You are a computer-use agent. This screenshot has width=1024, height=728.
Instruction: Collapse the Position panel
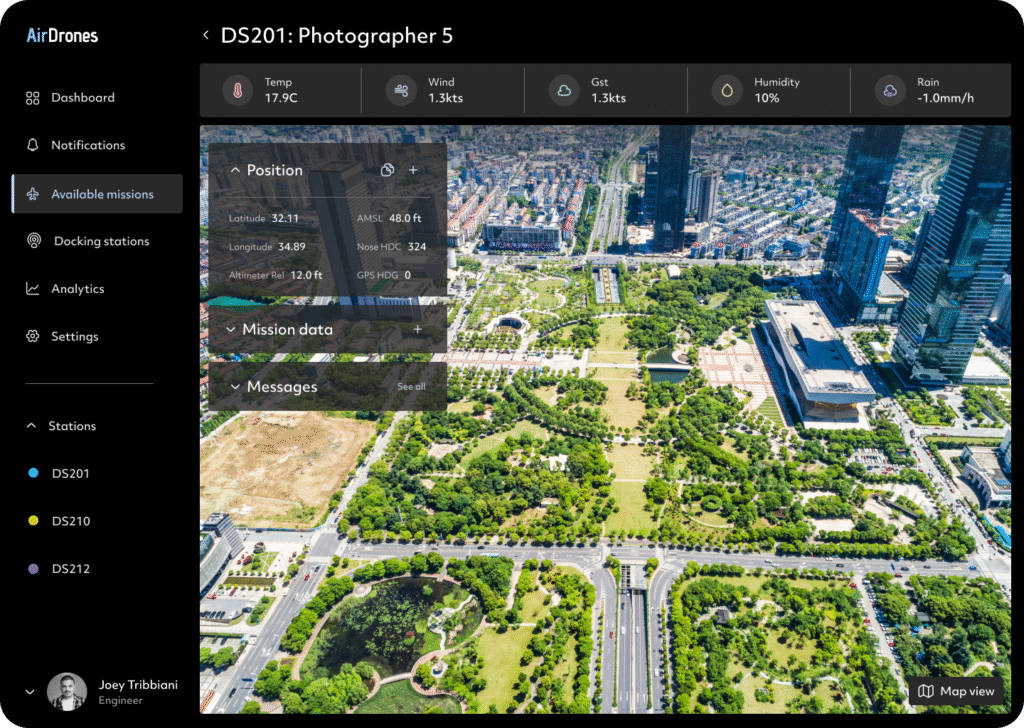(235, 171)
